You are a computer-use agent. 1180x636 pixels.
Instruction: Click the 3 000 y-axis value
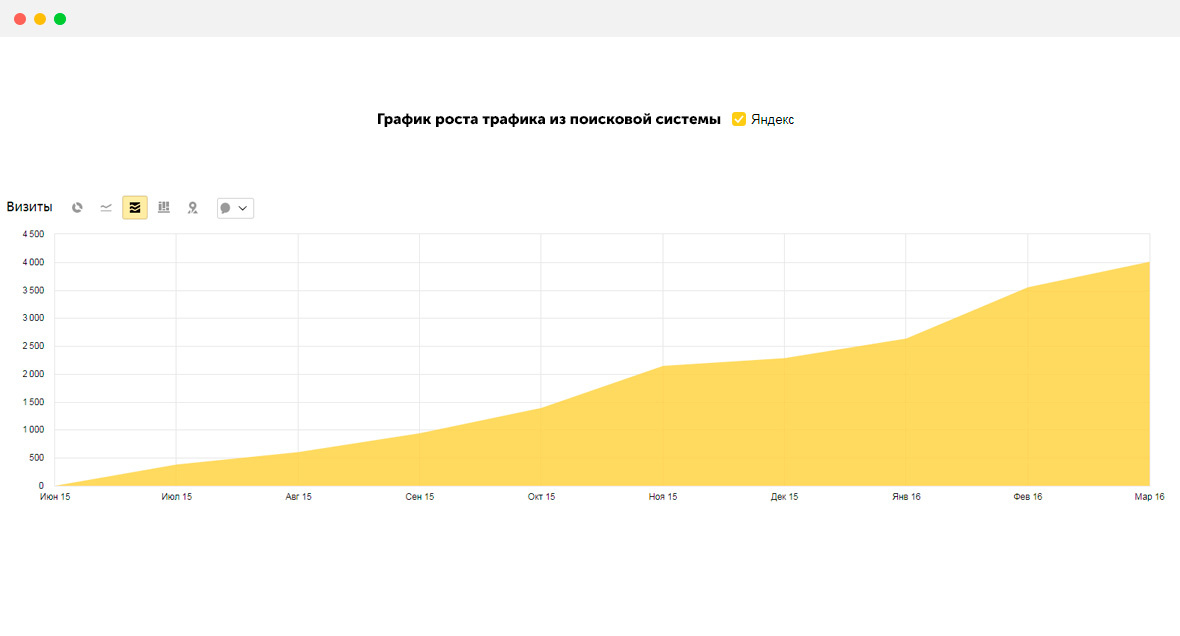(x=33, y=318)
